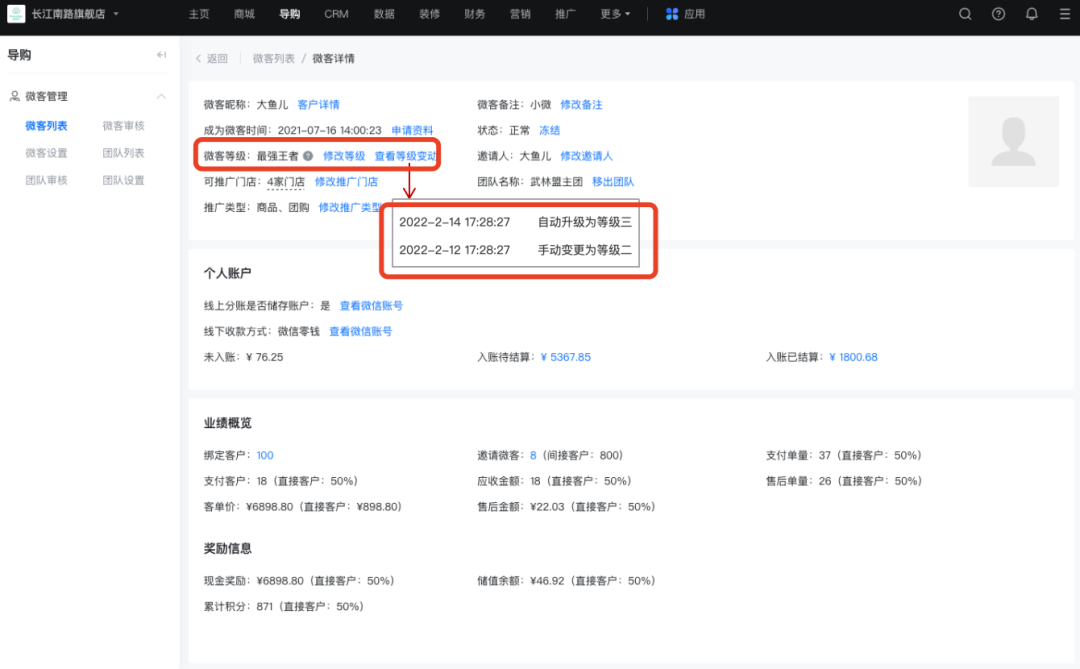Click the 修改邀请人 link

[586, 156]
